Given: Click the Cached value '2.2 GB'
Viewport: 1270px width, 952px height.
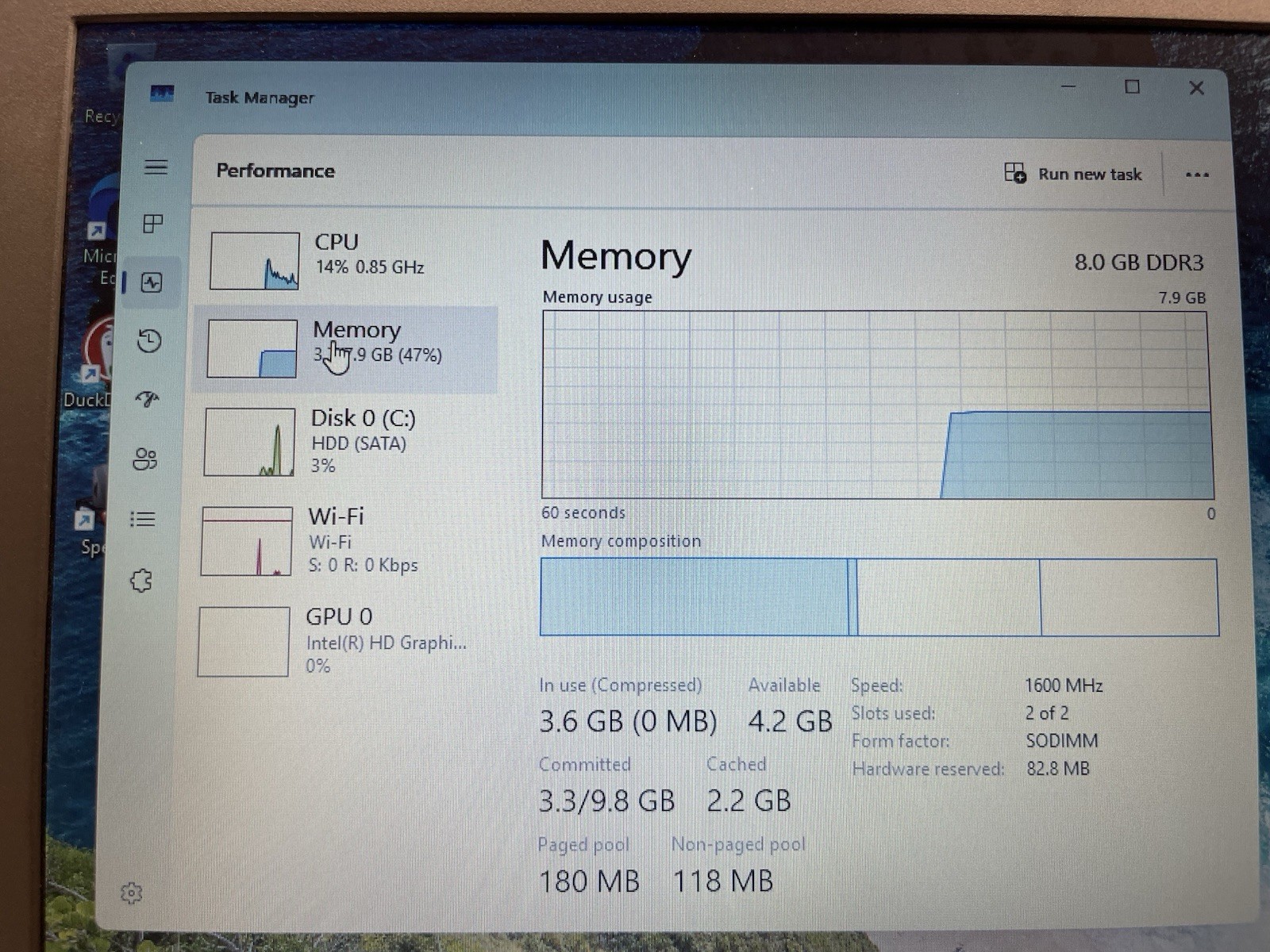Looking at the screenshot, I should coord(749,800).
